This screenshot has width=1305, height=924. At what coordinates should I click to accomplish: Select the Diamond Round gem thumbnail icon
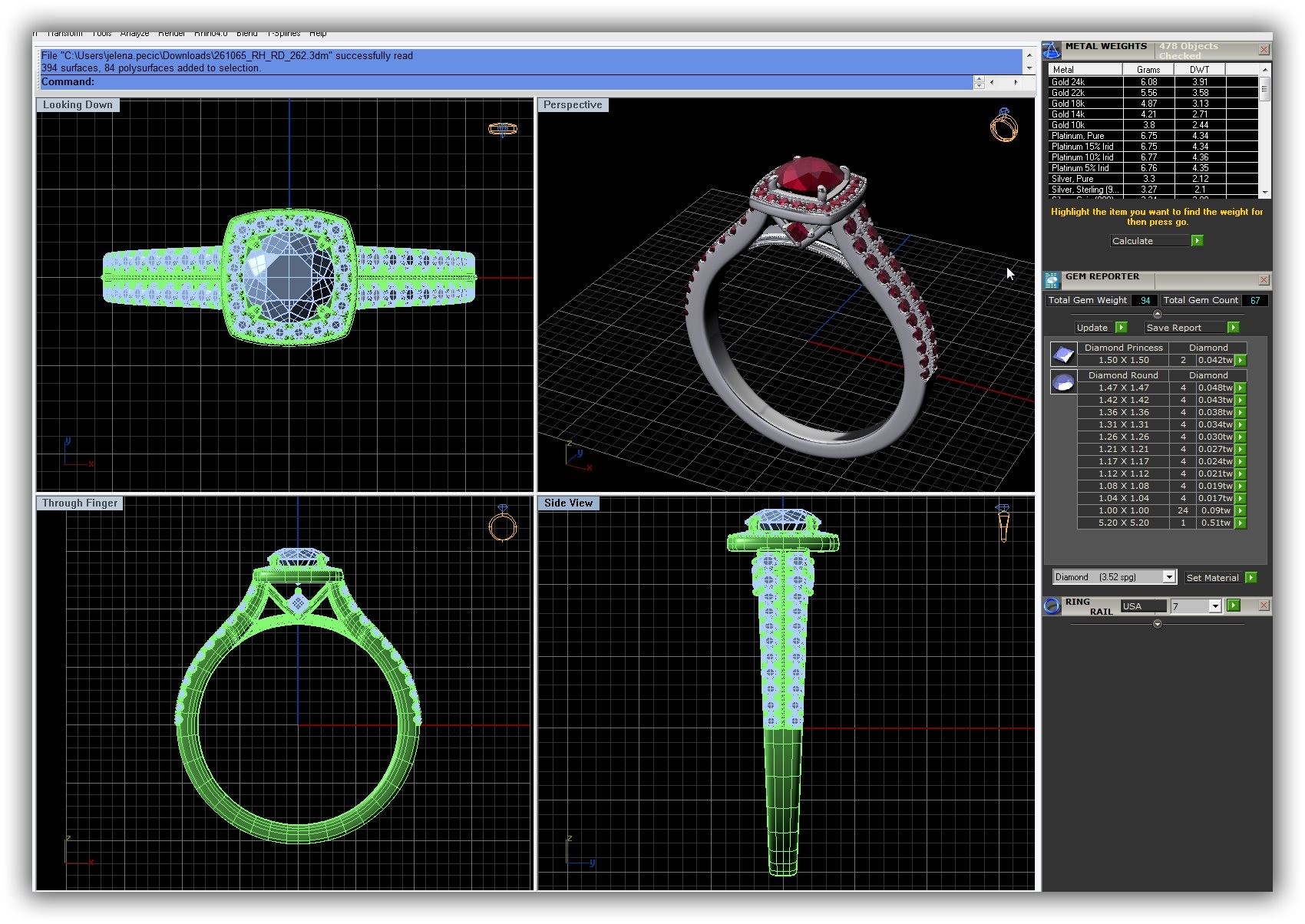[x=1063, y=382]
